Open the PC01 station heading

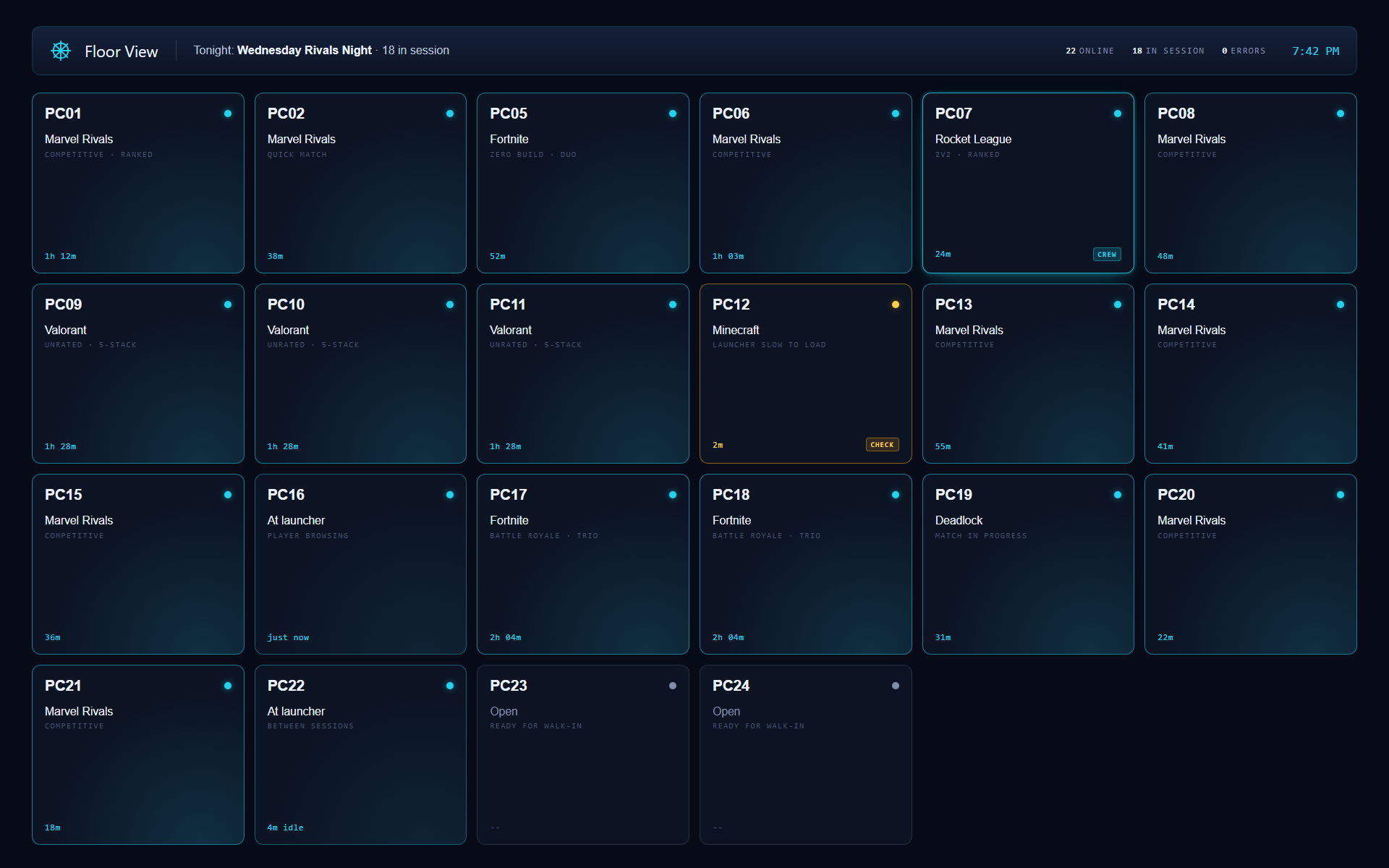coord(63,114)
